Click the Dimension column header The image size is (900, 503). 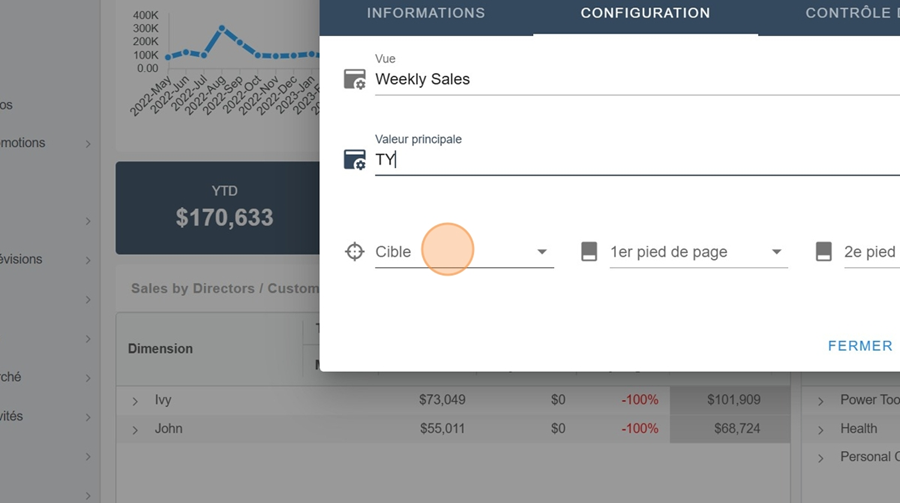click(160, 349)
